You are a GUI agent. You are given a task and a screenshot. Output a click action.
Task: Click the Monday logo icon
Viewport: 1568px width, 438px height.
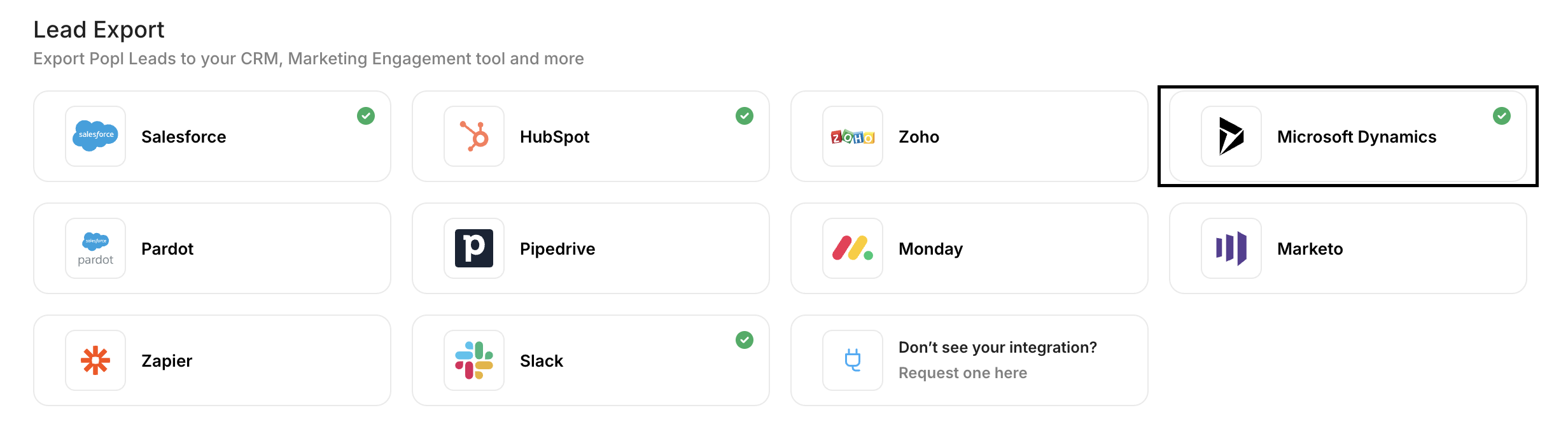853,248
